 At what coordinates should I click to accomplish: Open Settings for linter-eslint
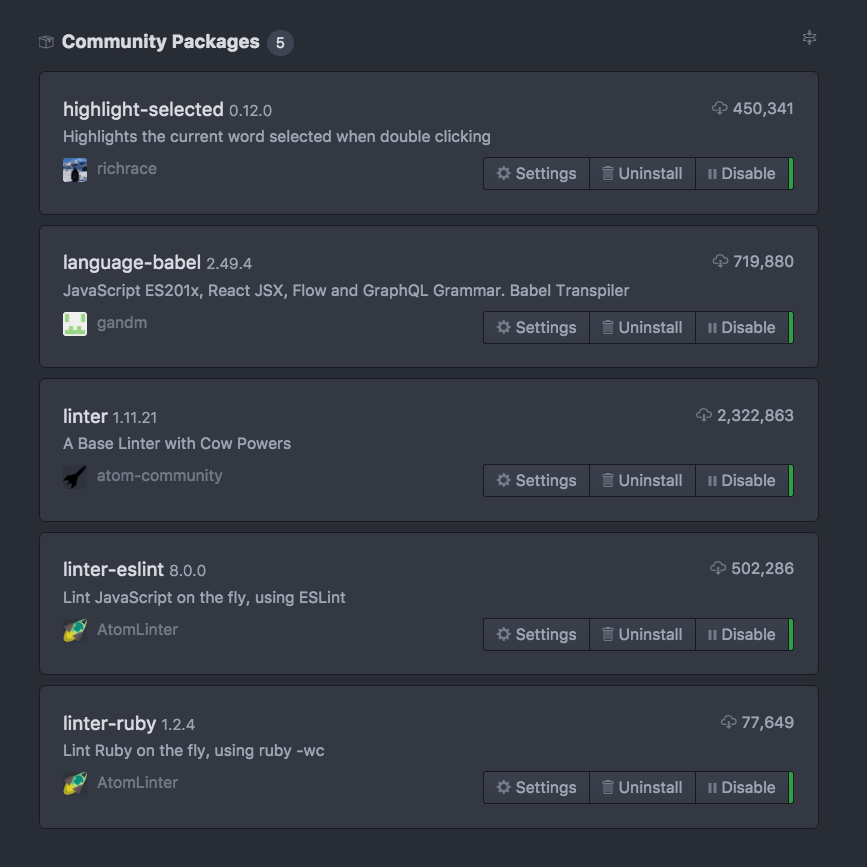(x=536, y=634)
